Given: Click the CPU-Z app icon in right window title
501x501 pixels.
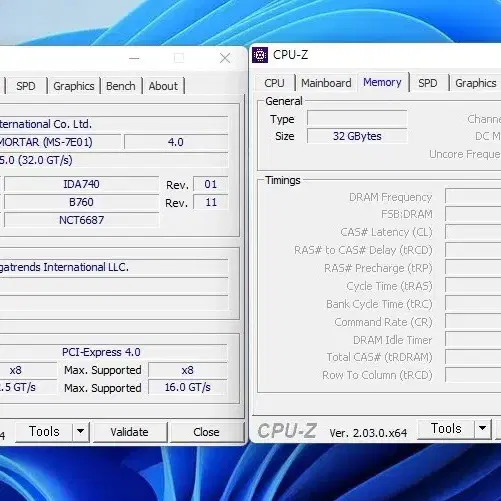Looking at the screenshot, I should tap(260, 55).
